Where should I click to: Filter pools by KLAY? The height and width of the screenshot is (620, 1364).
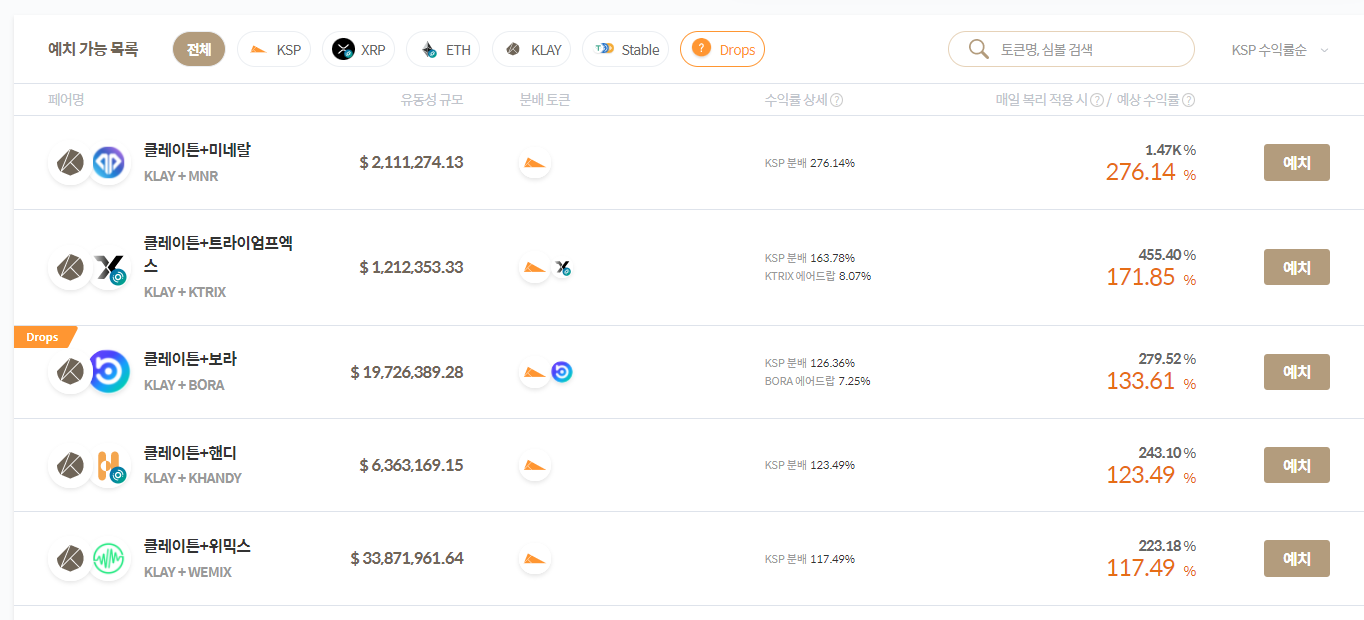click(x=531, y=49)
